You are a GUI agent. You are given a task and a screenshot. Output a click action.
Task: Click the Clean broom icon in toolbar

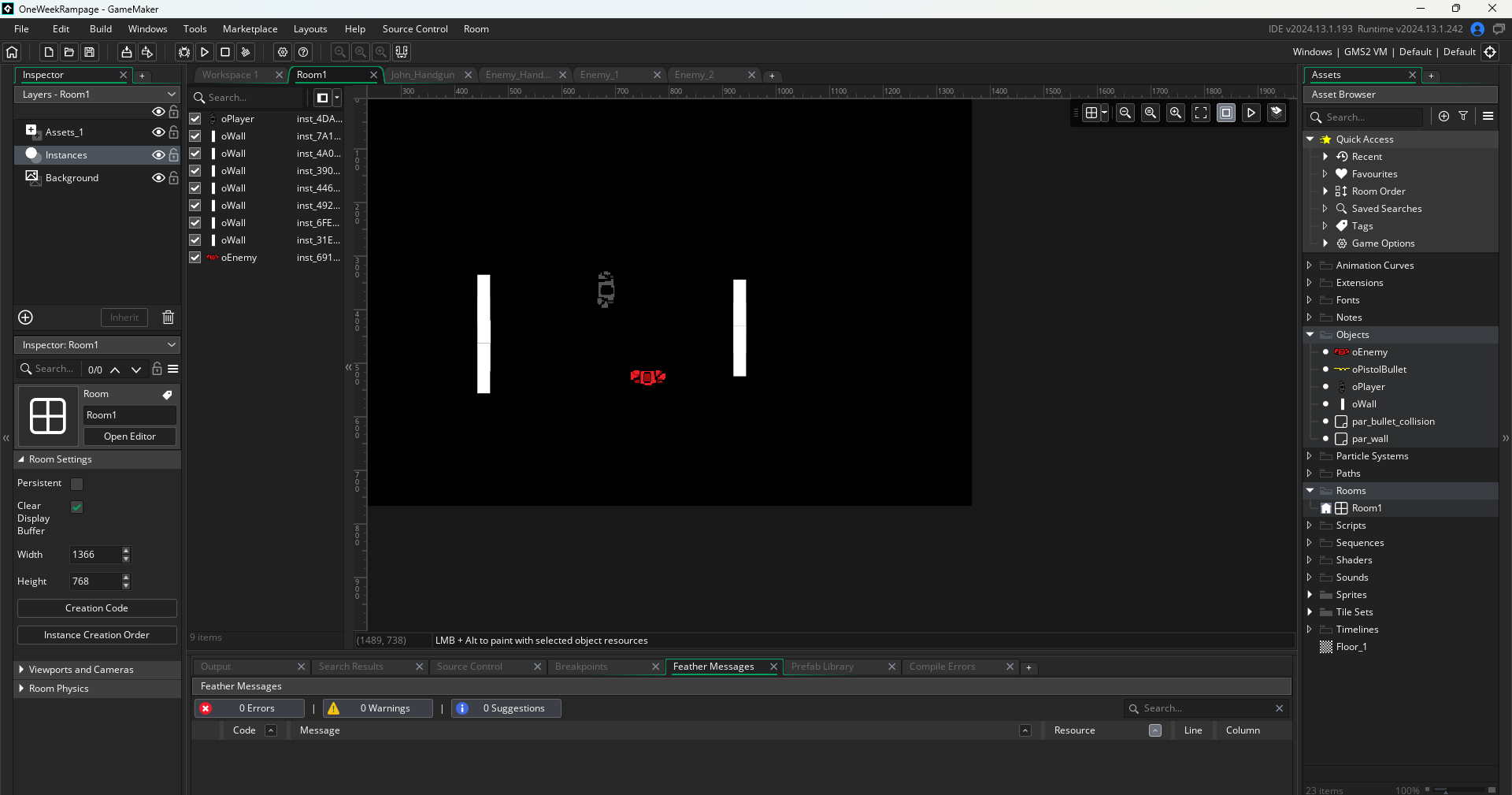pyautogui.click(x=246, y=52)
